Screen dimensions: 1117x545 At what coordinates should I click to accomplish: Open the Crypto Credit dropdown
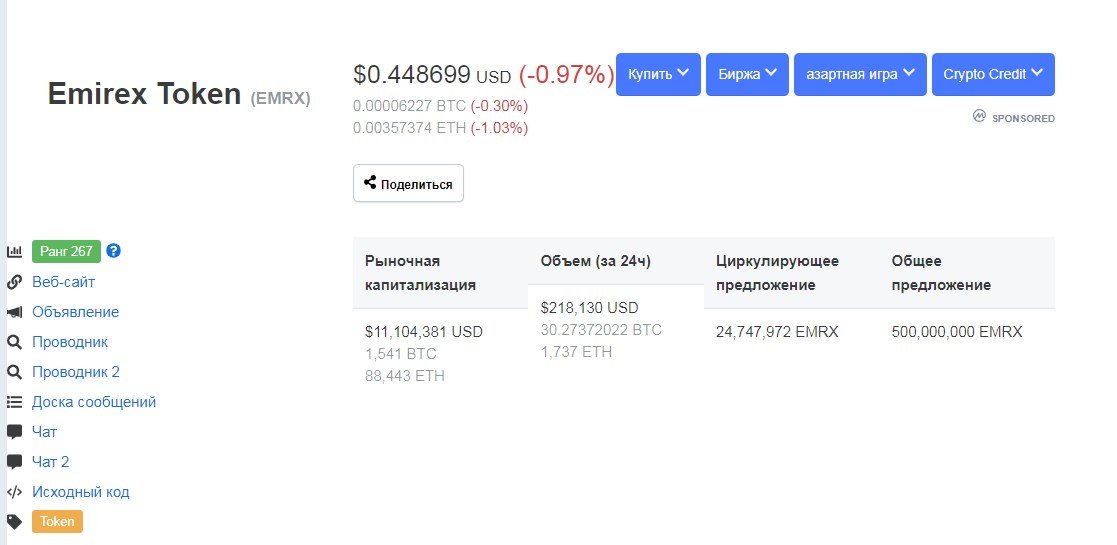(x=993, y=74)
